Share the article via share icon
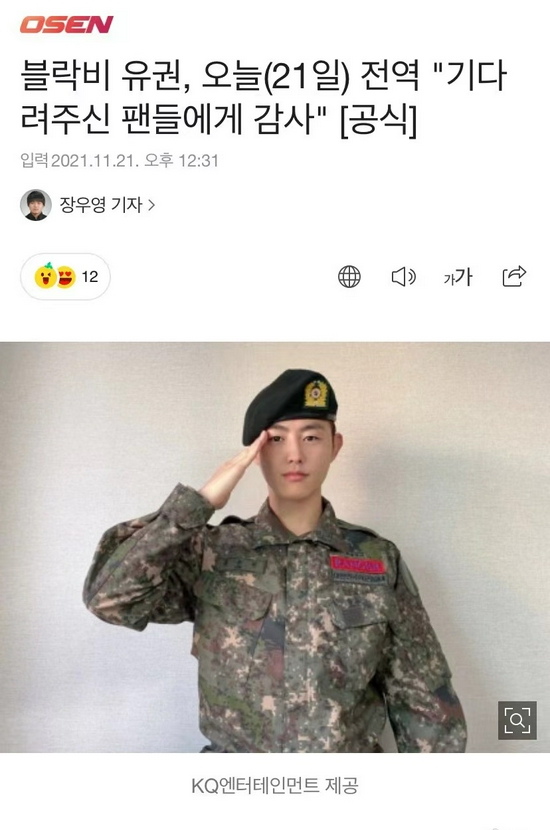Screen dimensions: 550x830 514,276
